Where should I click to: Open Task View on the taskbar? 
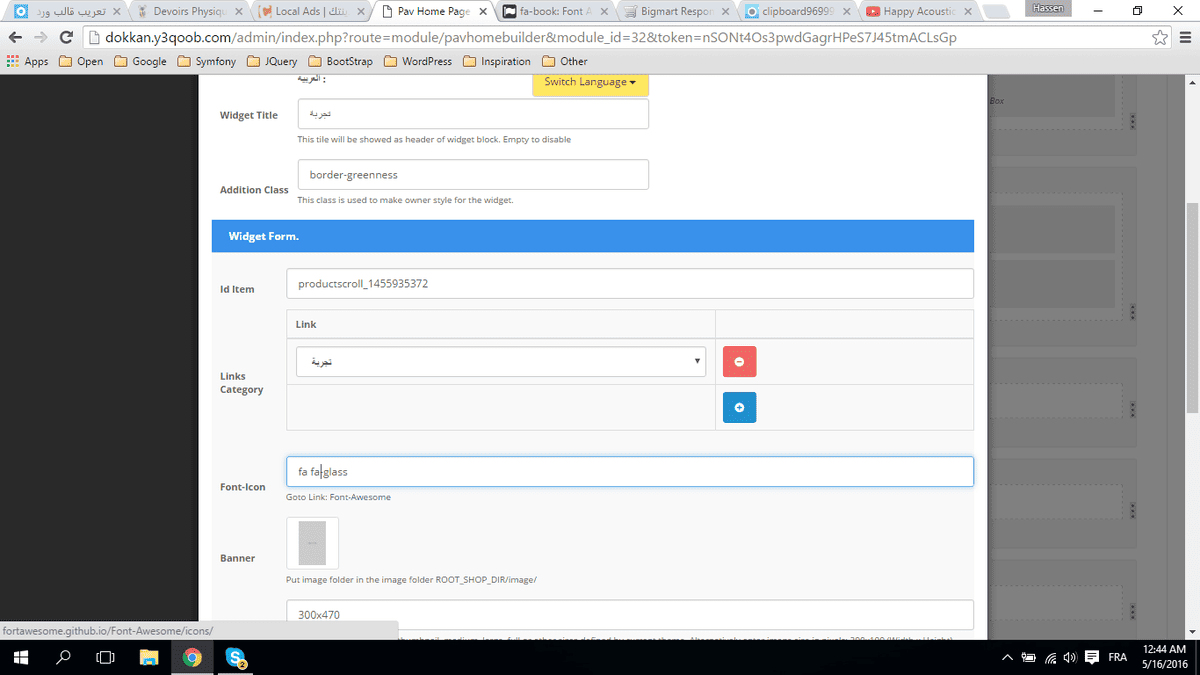[105, 657]
